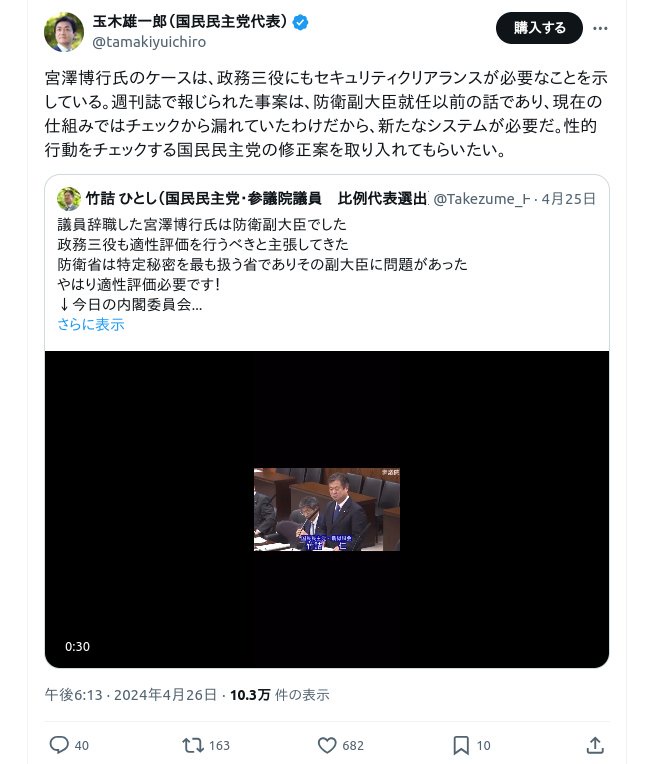This screenshot has height=764, width=645.
Task: Like the post with heart icon
Action: pyautogui.click(x=327, y=745)
